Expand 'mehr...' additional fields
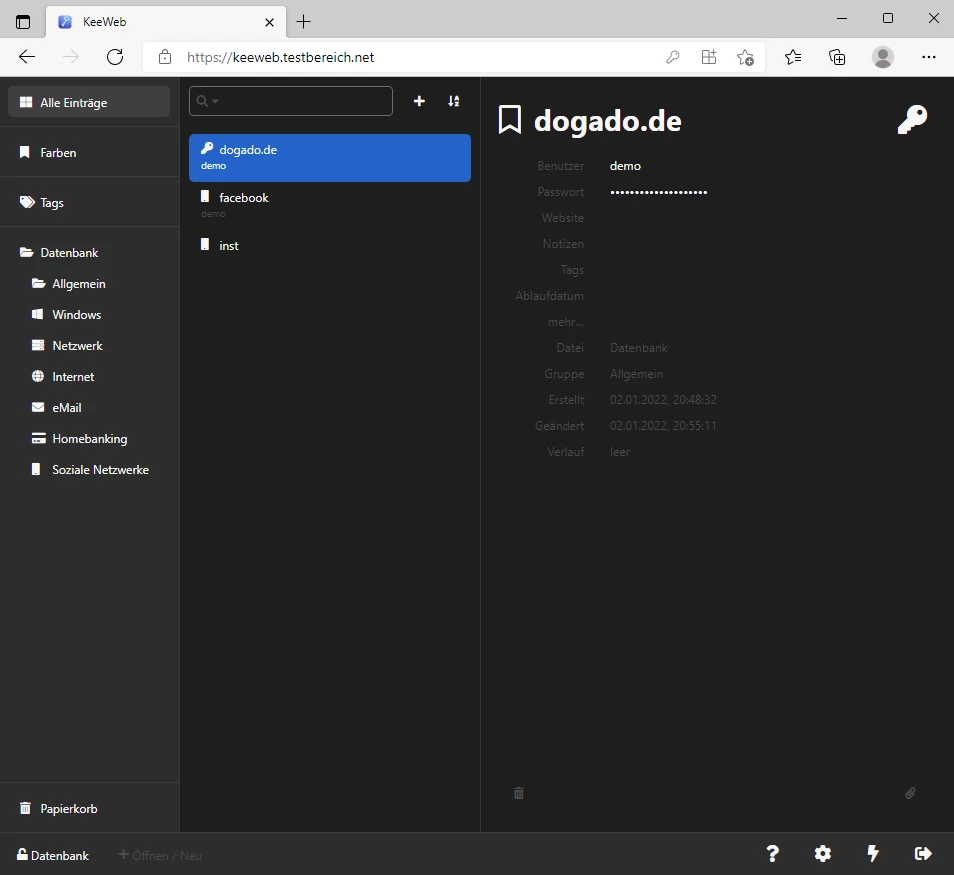Viewport: 954px width, 875px height. click(565, 322)
